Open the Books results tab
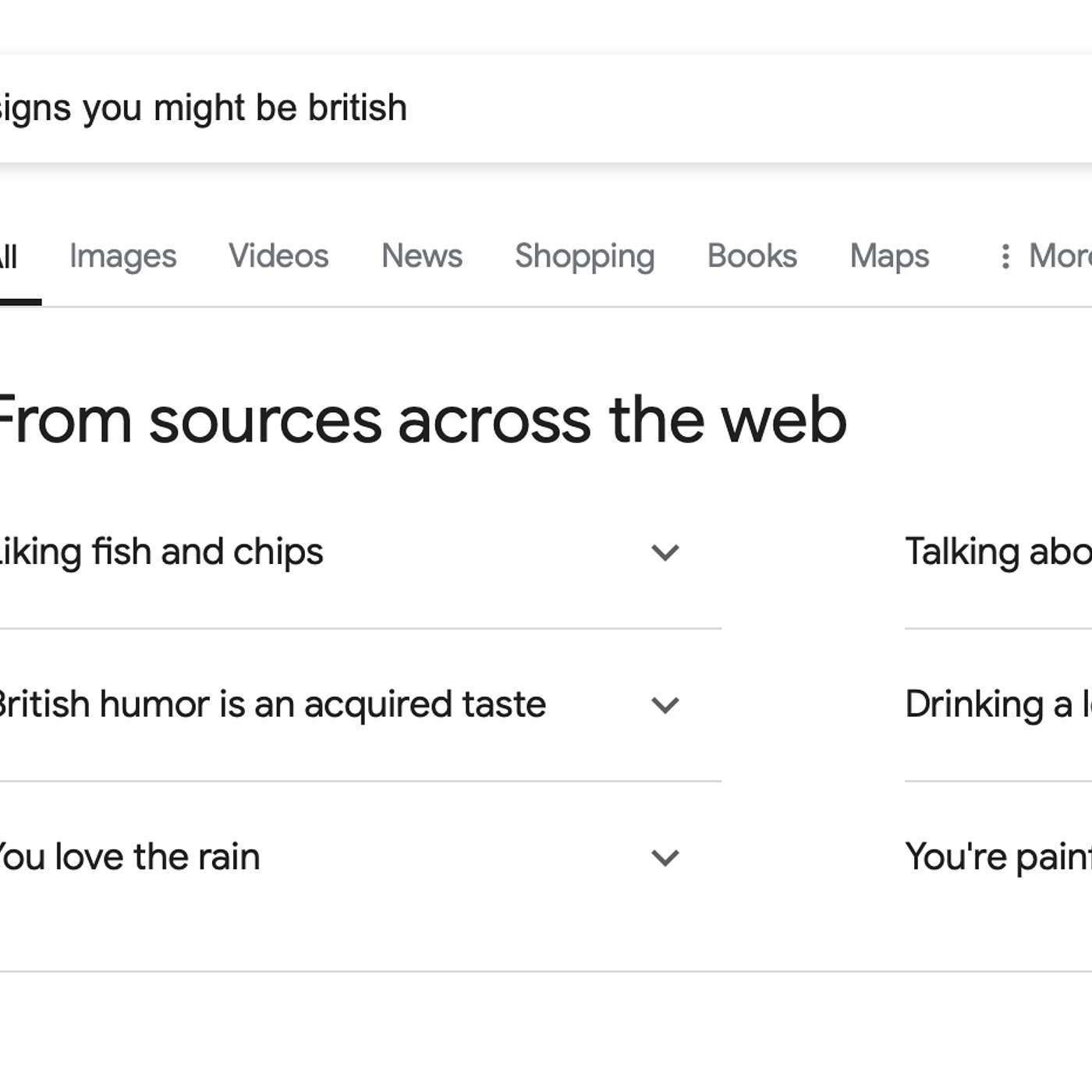This screenshot has width=1092, height=1092. click(752, 257)
